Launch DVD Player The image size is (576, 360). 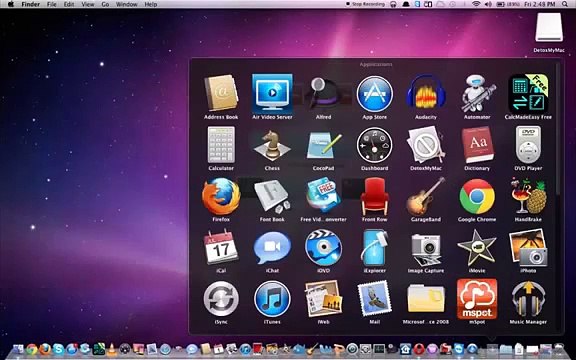[x=528, y=145]
